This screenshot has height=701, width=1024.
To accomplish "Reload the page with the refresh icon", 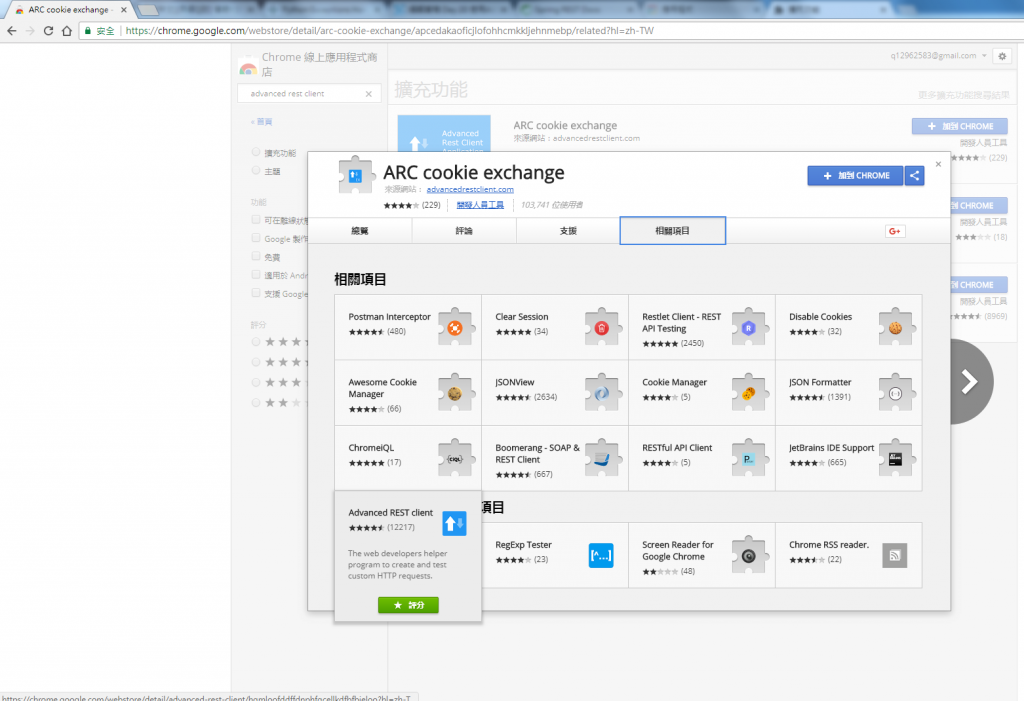I will point(48,31).
